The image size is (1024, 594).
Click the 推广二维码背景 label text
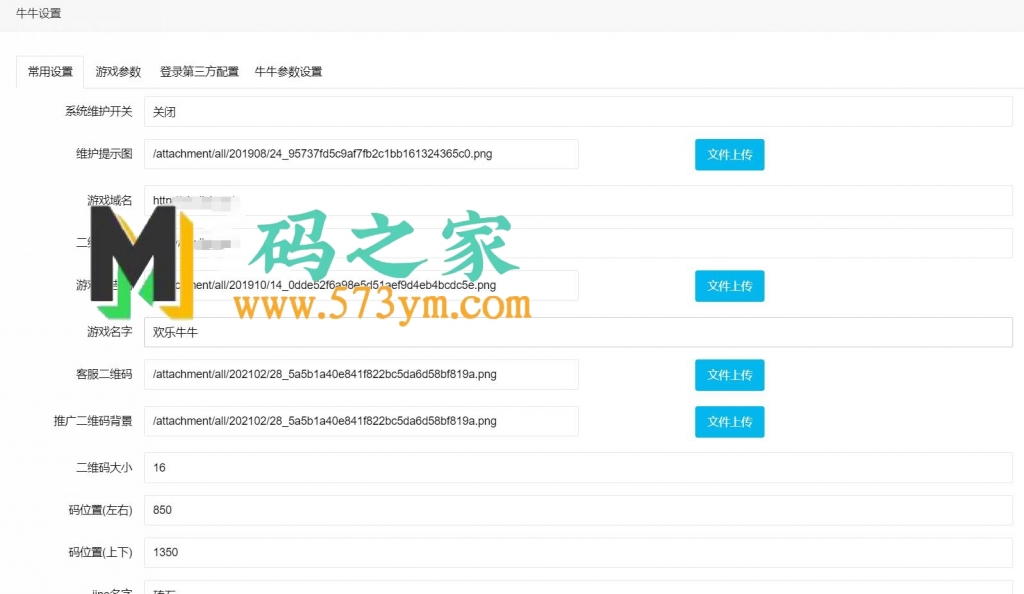click(x=93, y=421)
